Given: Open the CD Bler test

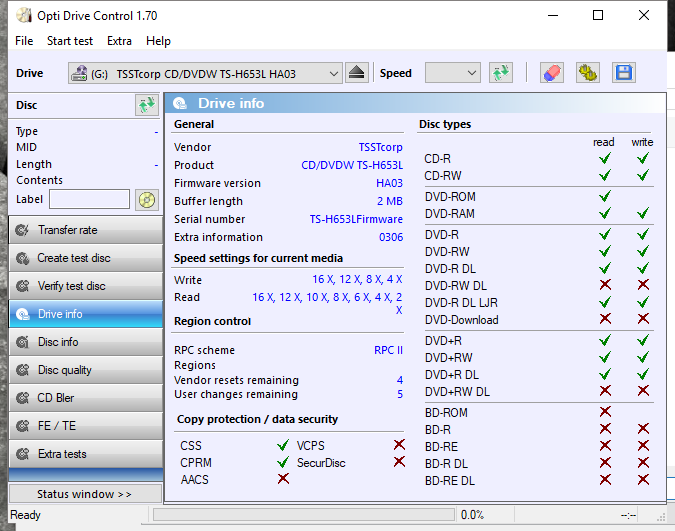Looking at the screenshot, I should pos(86,398).
